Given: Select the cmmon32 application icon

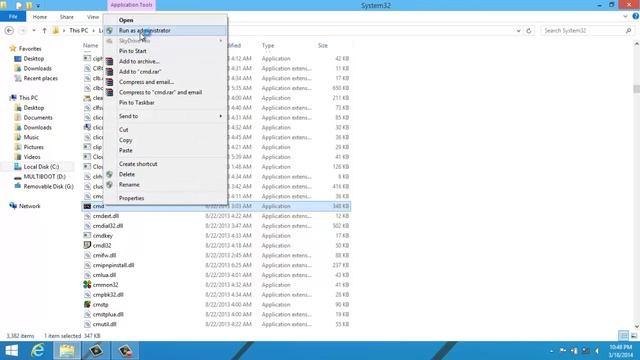Looking at the screenshot, I should [x=87, y=284].
